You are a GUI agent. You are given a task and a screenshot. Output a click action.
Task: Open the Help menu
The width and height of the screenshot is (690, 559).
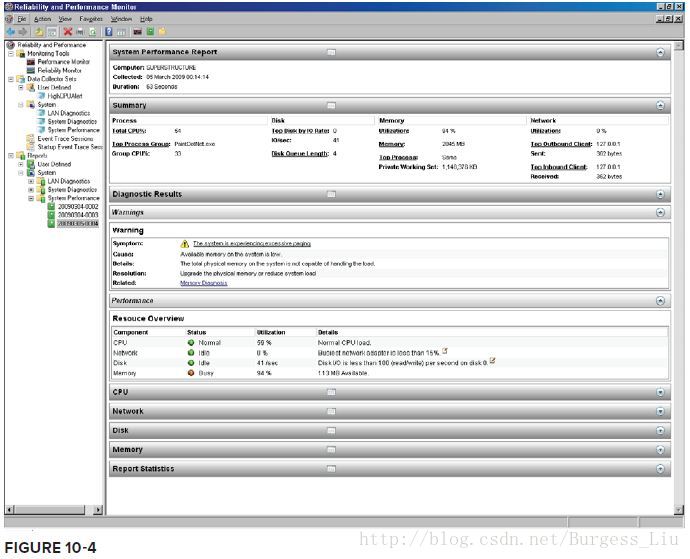[x=146, y=19]
